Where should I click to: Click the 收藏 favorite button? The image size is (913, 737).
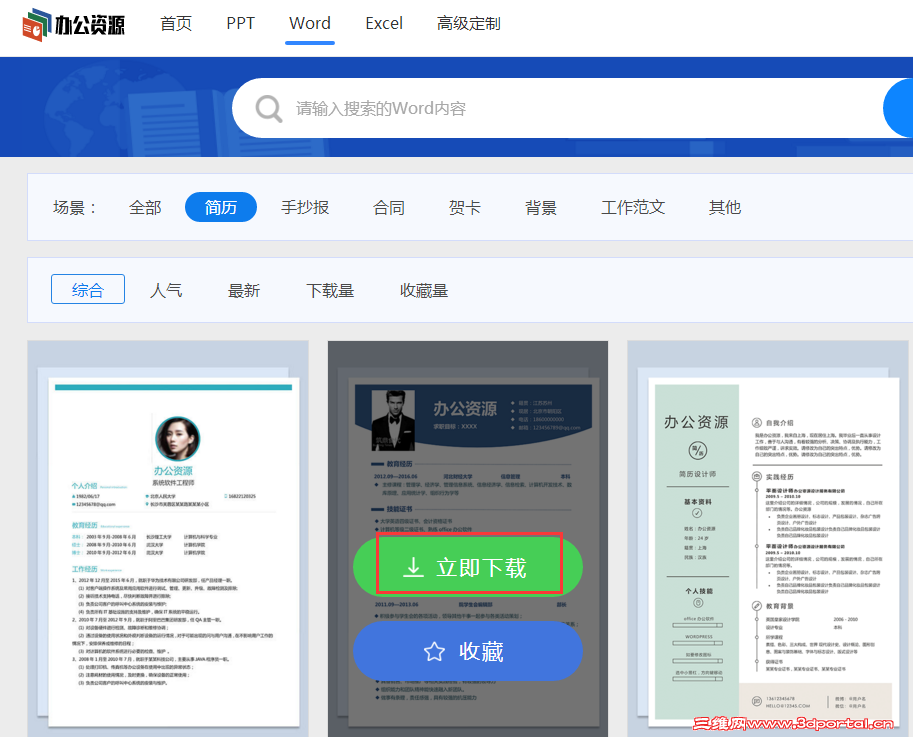click(468, 651)
